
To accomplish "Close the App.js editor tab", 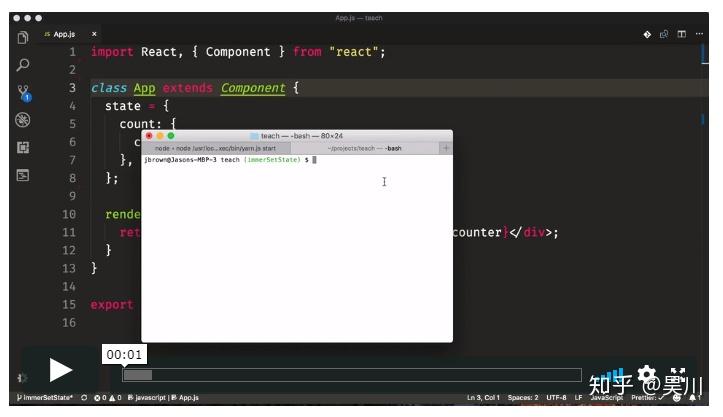I will click(x=94, y=34).
